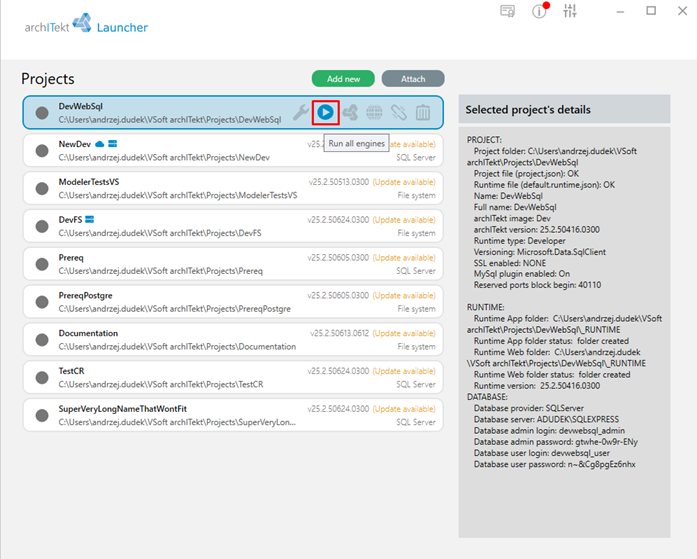Image resolution: width=697 pixels, height=559 pixels.
Task: Click the archITekt modeler icon for DevWebSql
Action: (x=350, y=112)
